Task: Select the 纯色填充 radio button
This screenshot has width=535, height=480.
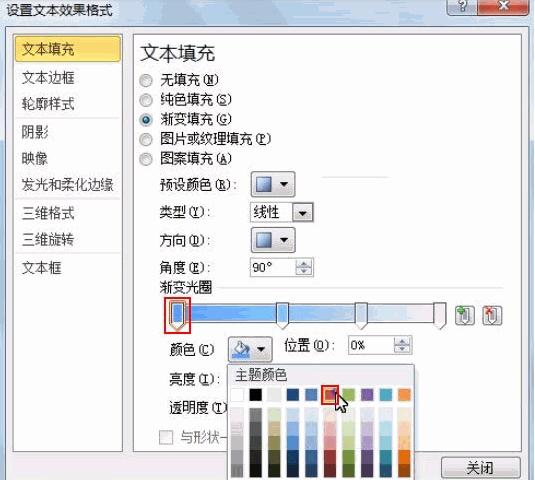Action: [146, 100]
